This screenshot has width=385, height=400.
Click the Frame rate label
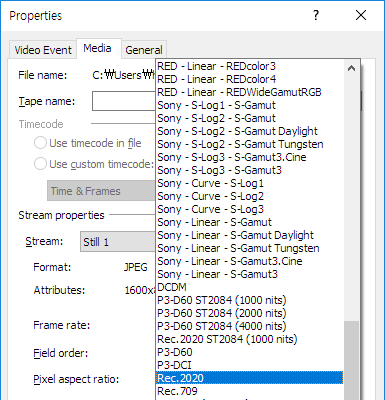(62, 325)
